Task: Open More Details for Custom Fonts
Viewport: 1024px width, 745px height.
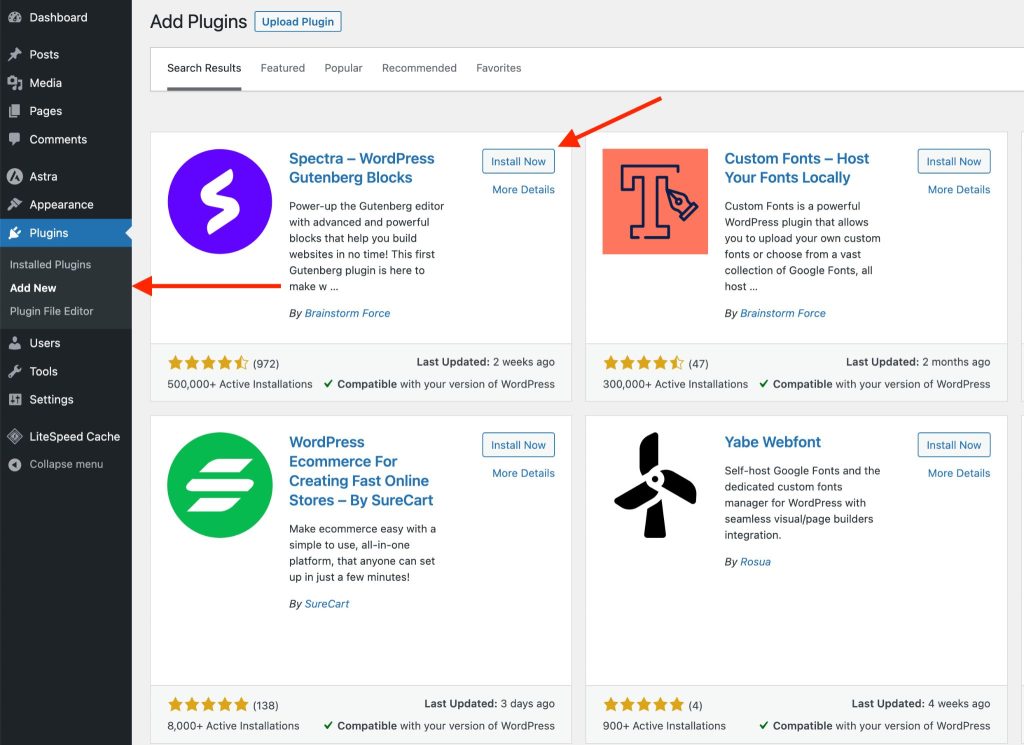Action: [958, 190]
